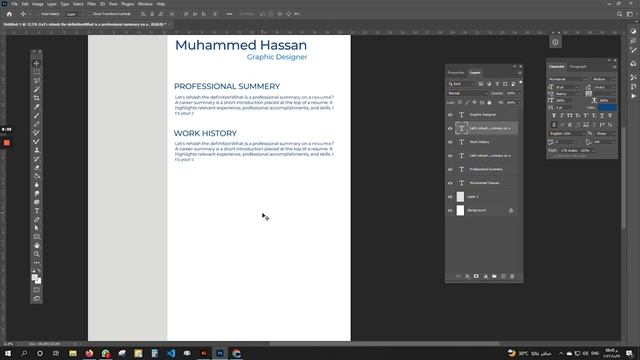Hide the Background layer
The image size is (640, 360).
click(450, 211)
